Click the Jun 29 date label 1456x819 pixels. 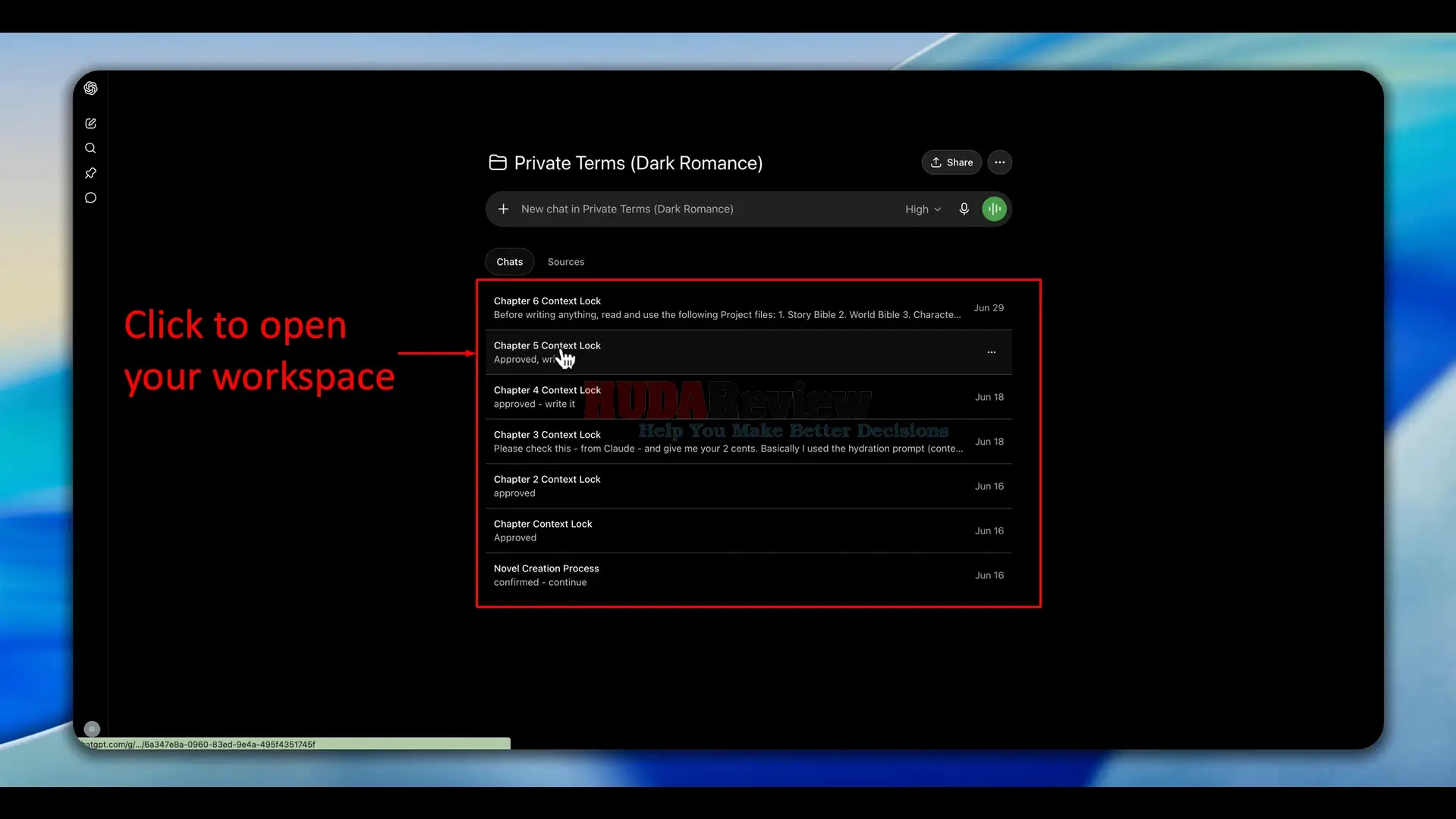click(989, 307)
